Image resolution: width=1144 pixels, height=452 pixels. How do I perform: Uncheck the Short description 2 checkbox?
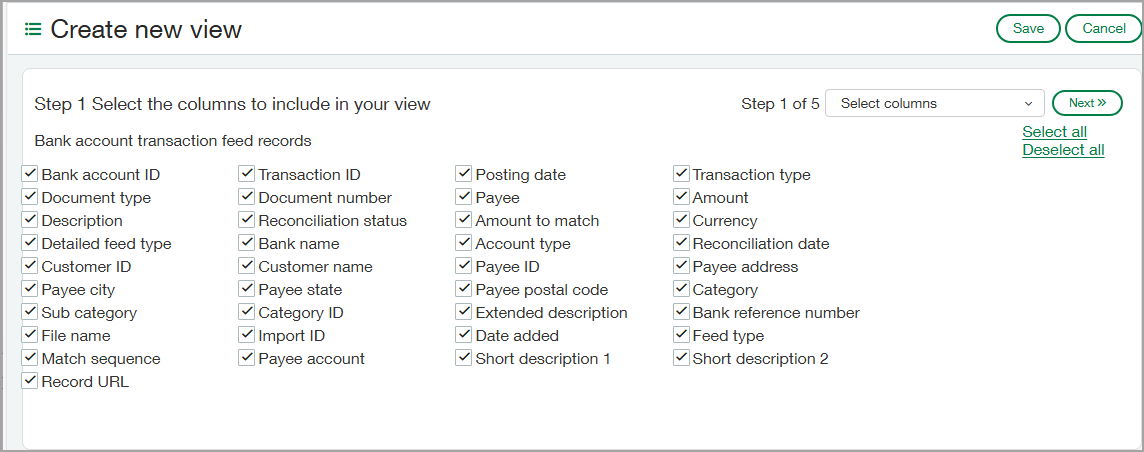pos(681,358)
